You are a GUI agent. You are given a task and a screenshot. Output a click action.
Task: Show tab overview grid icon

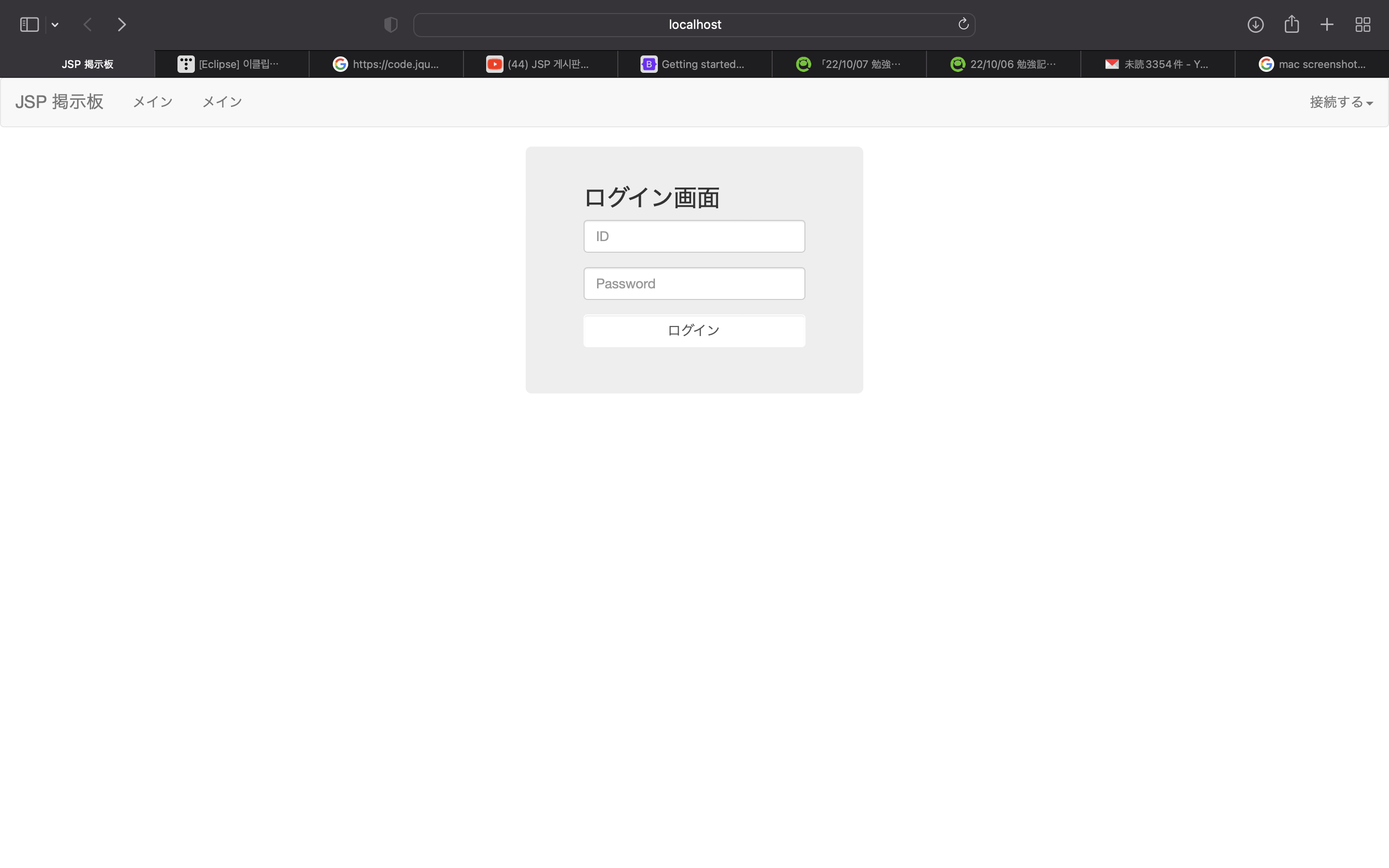point(1363,25)
